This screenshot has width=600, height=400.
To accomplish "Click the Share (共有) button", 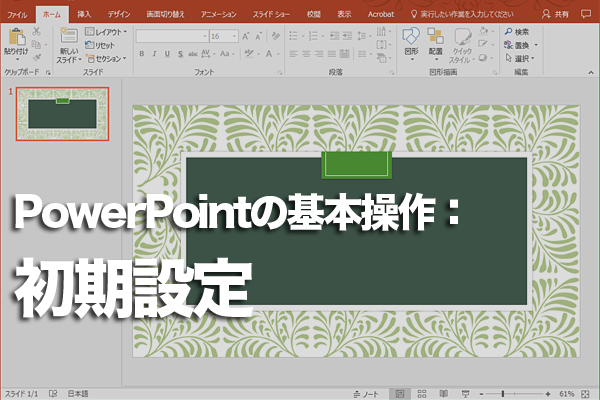I will pyautogui.click(x=555, y=14).
